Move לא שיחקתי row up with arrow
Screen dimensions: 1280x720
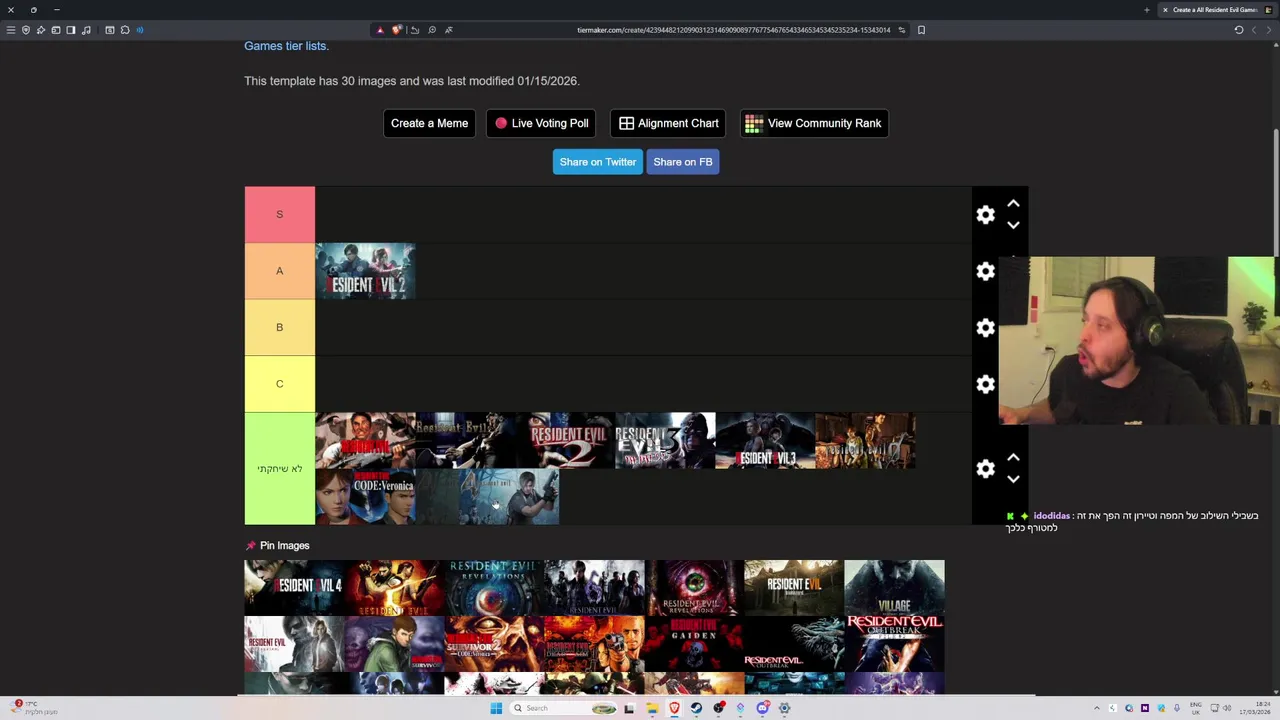[x=1013, y=457]
